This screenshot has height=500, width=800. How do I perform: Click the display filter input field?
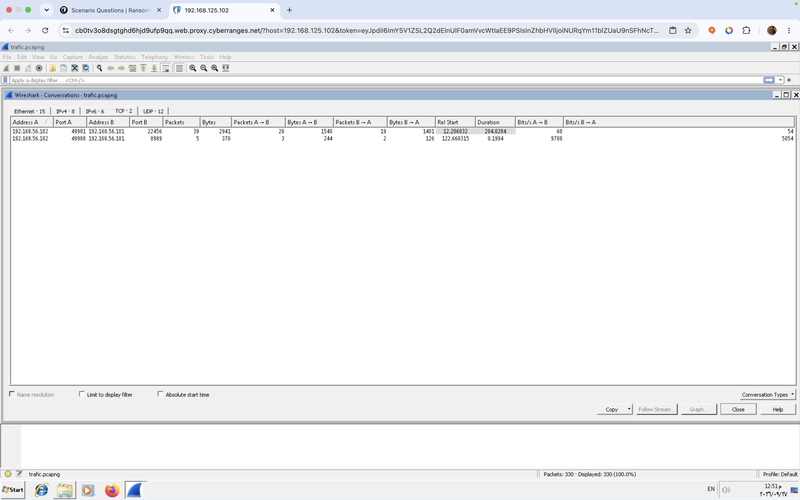click(x=386, y=80)
